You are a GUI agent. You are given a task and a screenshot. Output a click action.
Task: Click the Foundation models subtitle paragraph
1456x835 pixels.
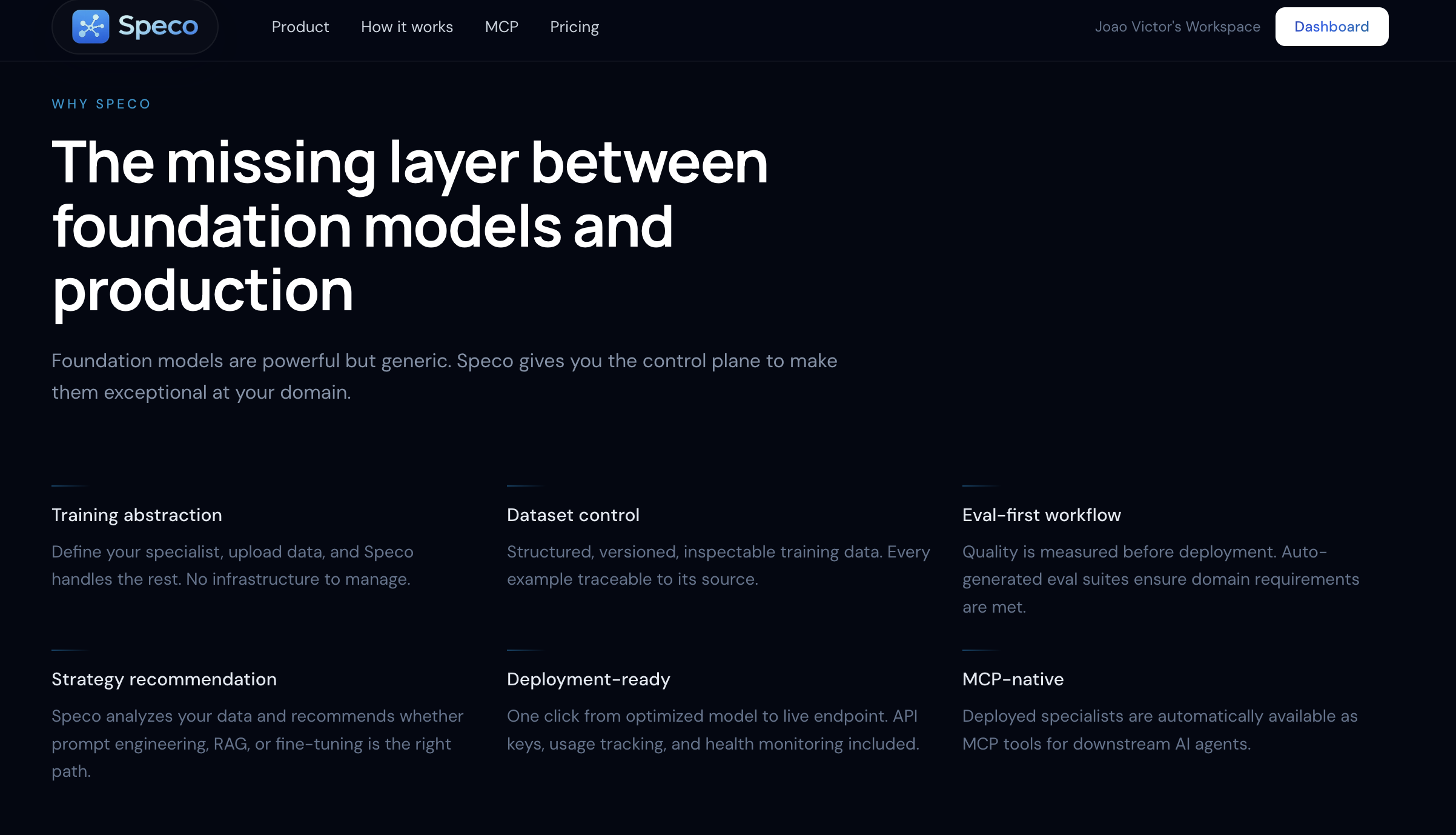[444, 376]
